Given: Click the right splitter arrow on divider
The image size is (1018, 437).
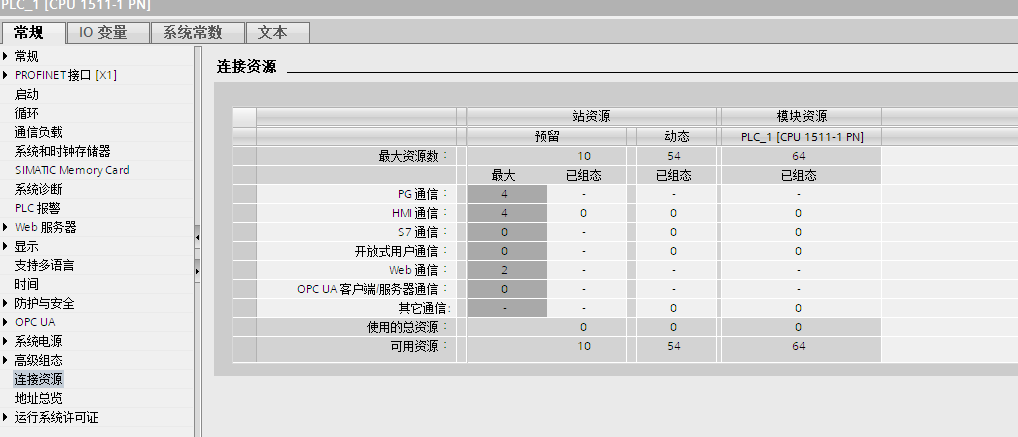Looking at the screenshot, I should click(x=197, y=271).
